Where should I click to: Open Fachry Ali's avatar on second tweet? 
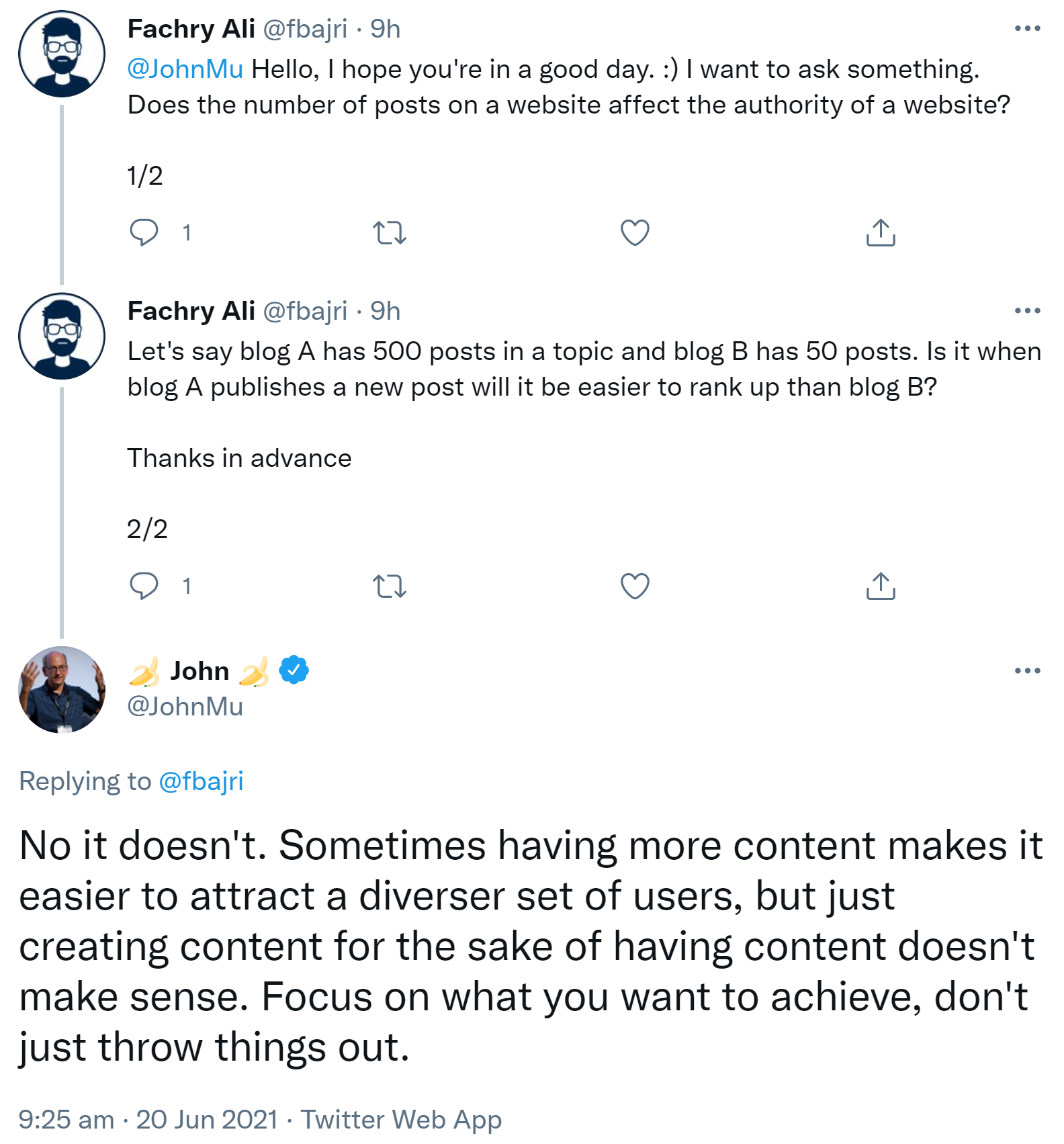coord(62,336)
